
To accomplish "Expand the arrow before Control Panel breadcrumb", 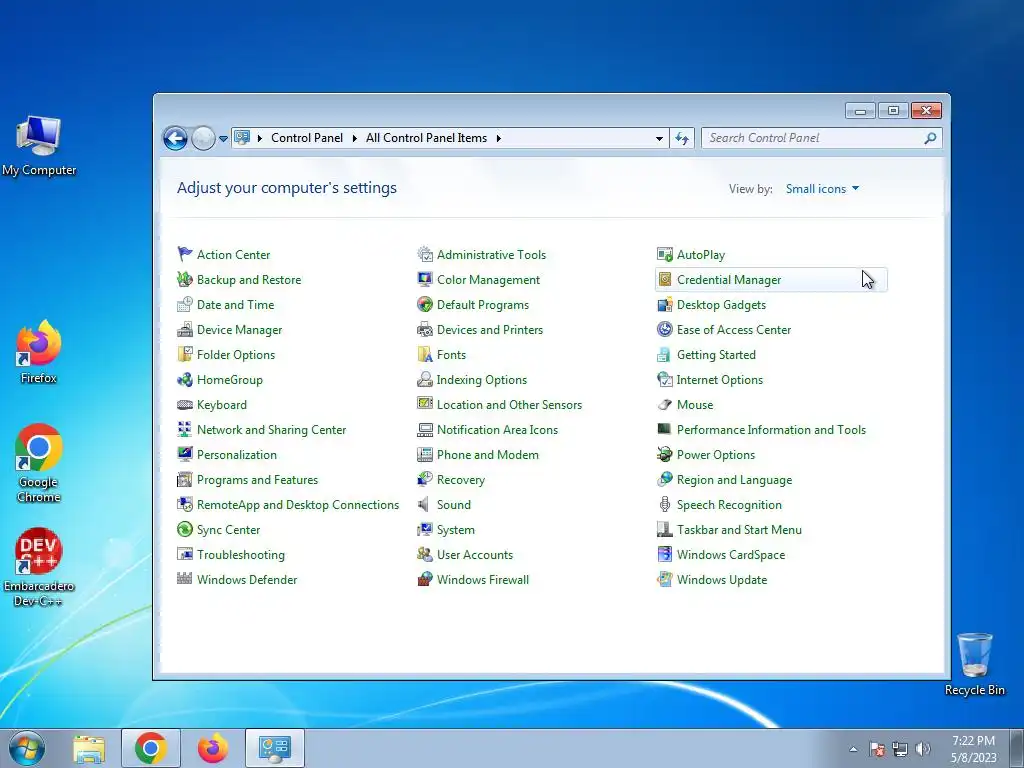I will click(260, 138).
